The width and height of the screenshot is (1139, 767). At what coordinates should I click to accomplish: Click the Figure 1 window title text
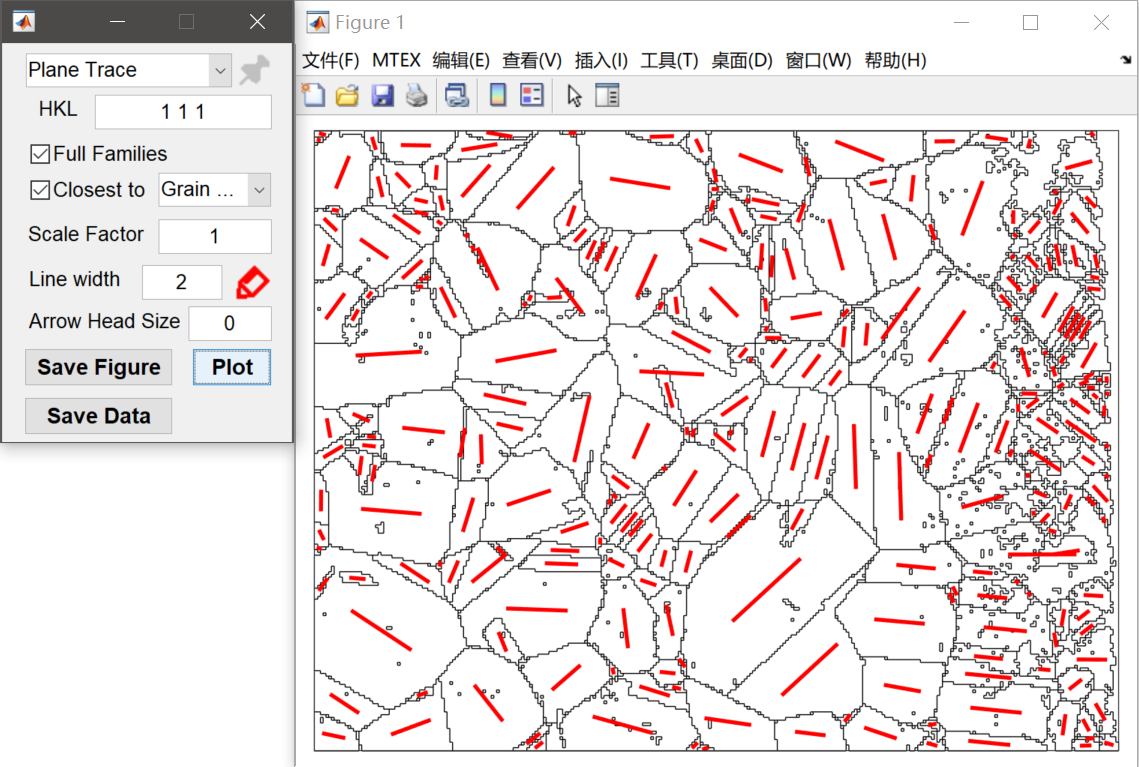coord(370,23)
